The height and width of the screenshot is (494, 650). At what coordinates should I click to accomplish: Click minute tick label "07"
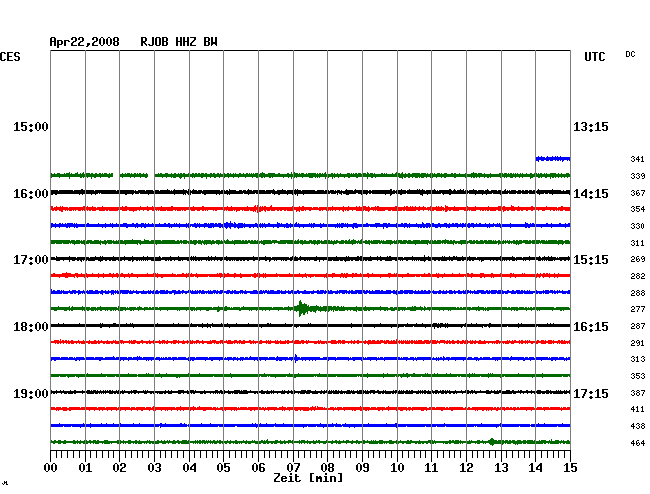[x=293, y=468]
